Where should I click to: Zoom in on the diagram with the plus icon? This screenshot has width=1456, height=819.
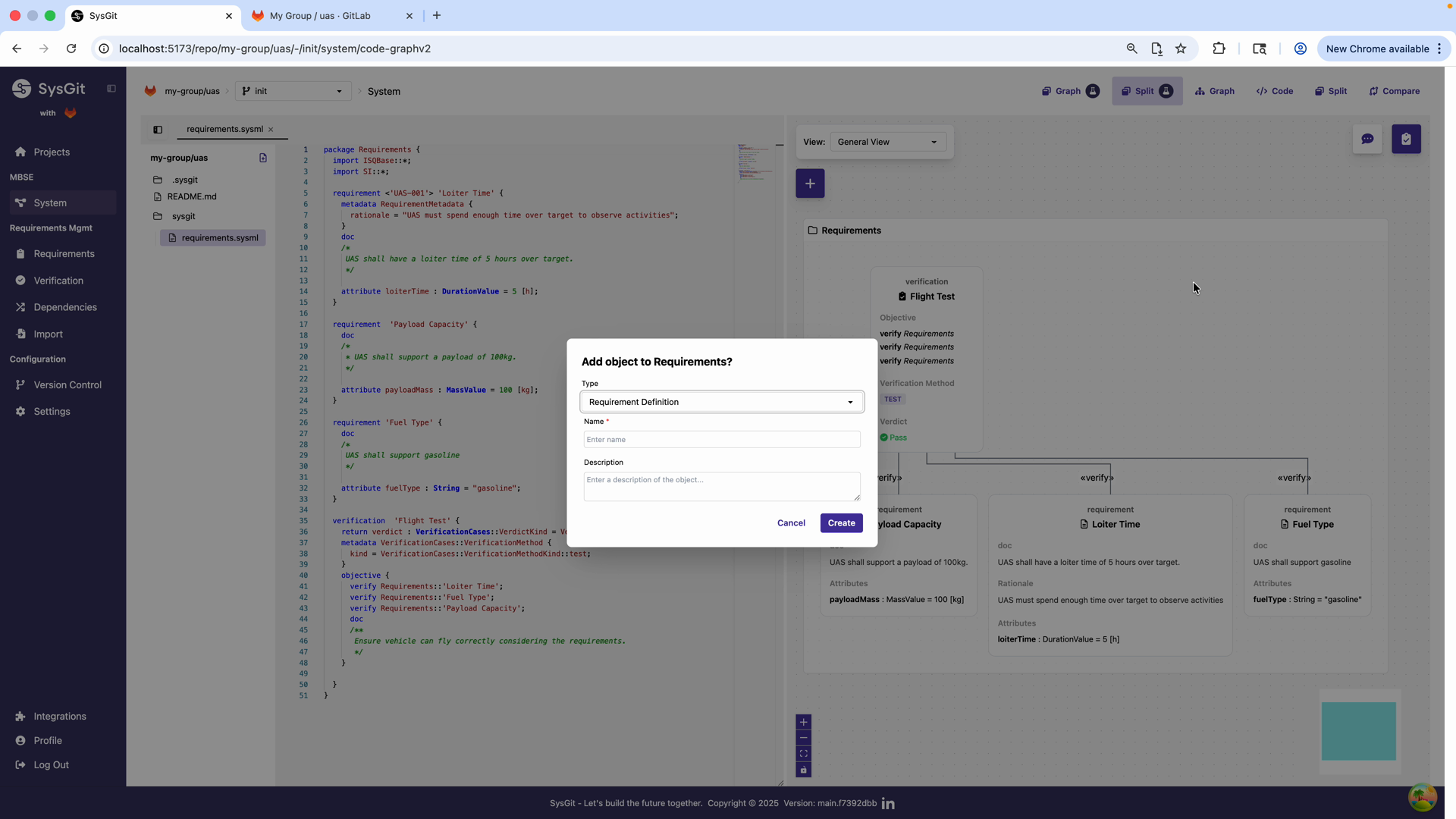click(804, 722)
